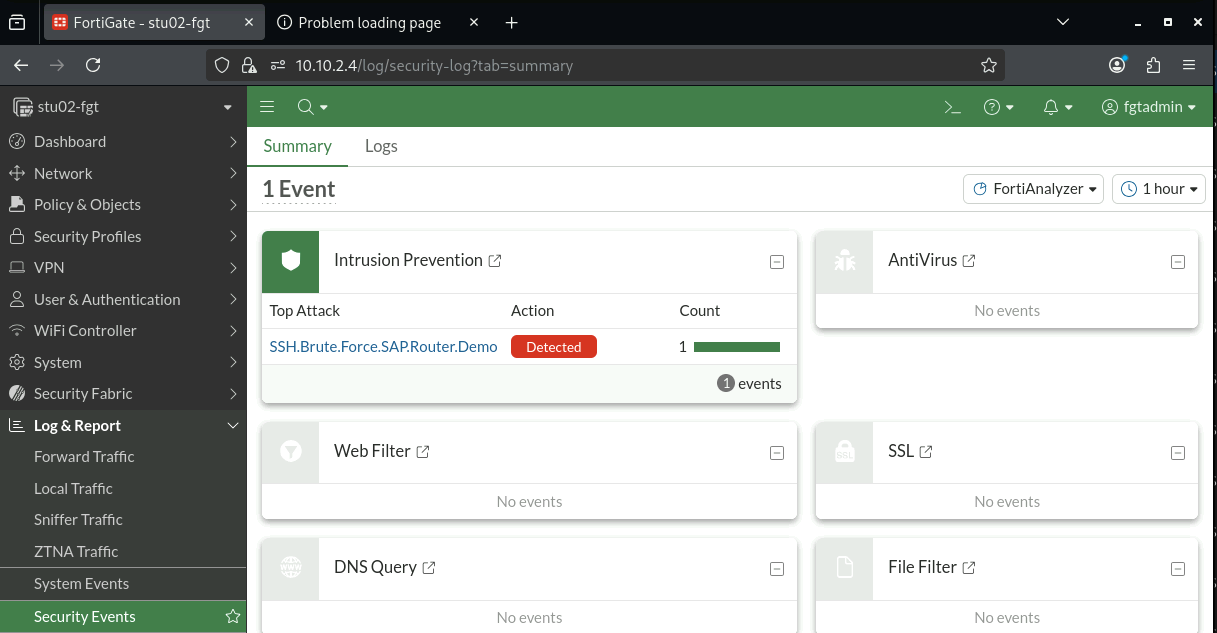
Task: Open the fgtadmin user menu
Action: point(1148,107)
